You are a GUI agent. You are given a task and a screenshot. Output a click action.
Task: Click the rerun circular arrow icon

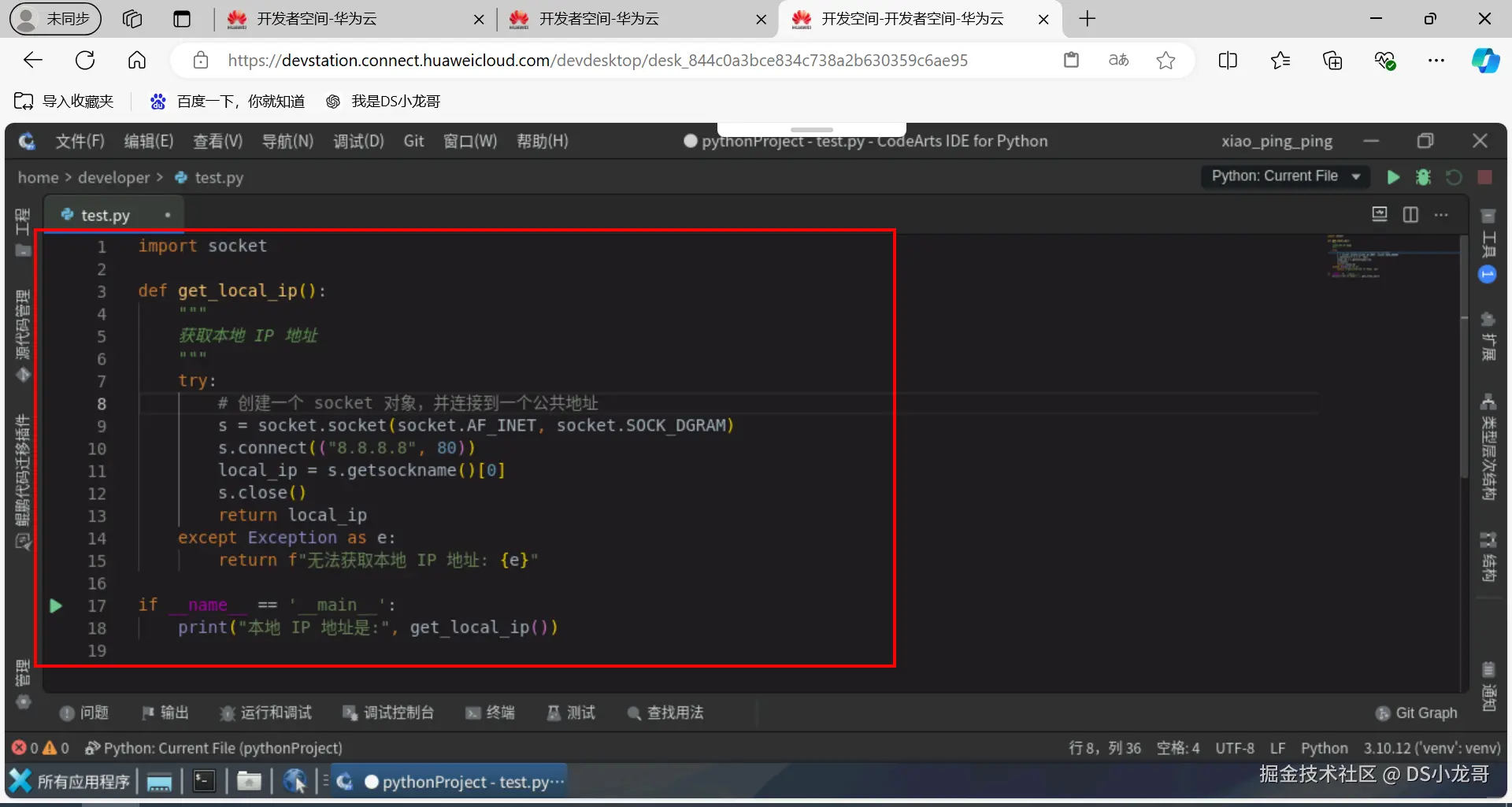[1454, 177]
